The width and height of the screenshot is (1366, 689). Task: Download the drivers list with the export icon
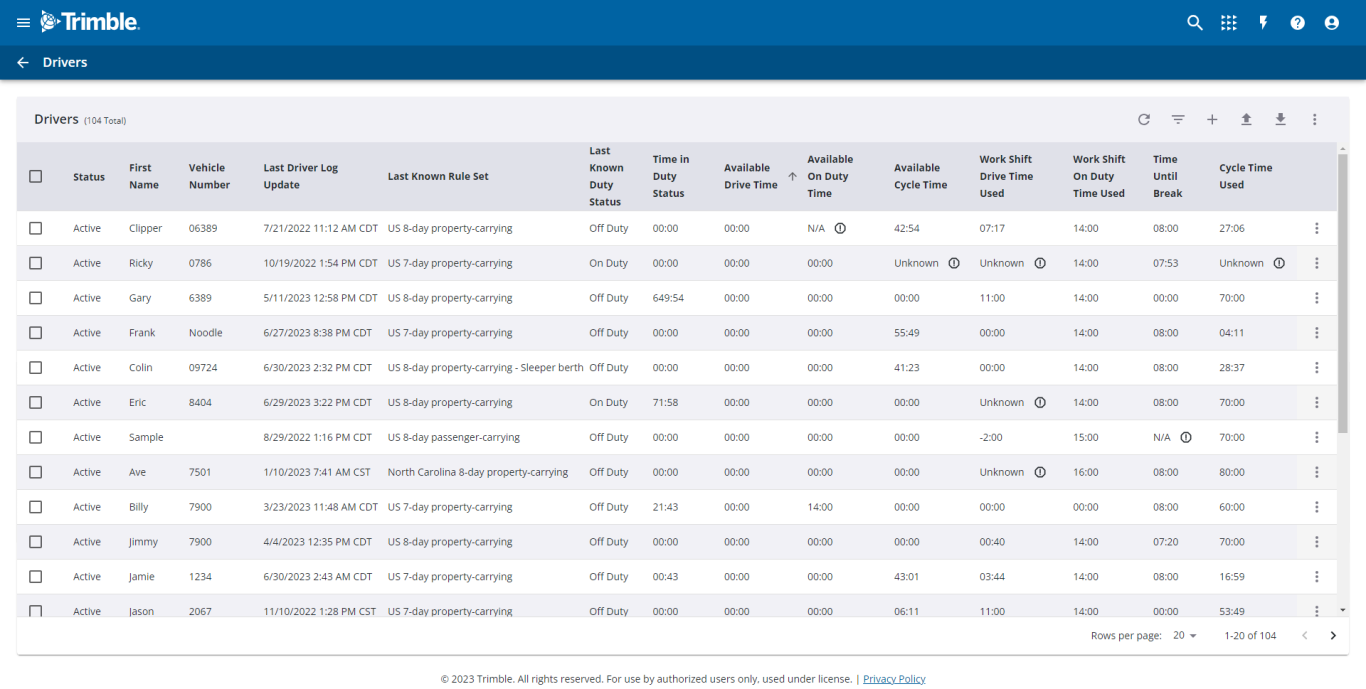pos(1280,119)
